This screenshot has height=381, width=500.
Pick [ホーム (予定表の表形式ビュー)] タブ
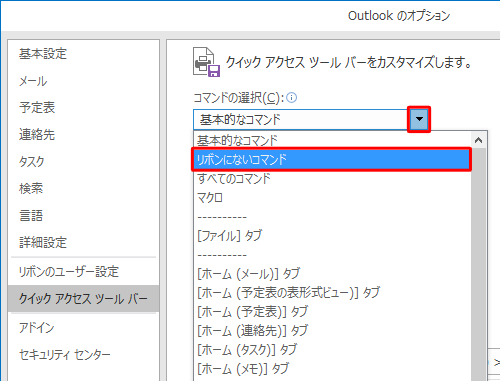332,293
